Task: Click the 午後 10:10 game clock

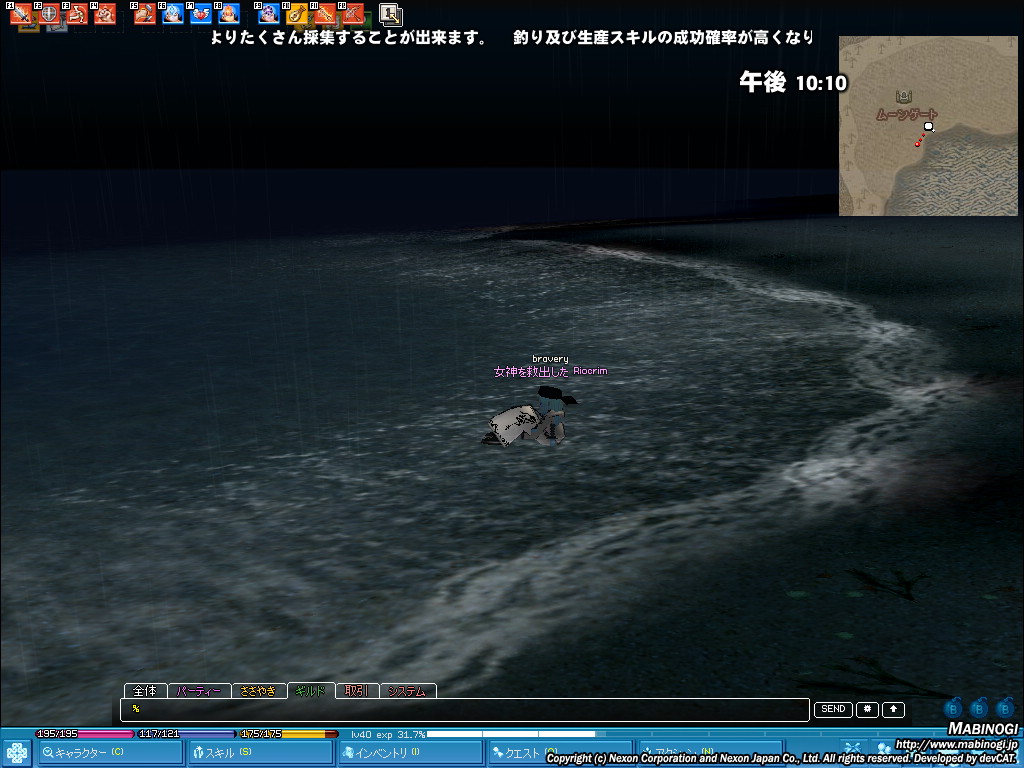Action: (793, 82)
